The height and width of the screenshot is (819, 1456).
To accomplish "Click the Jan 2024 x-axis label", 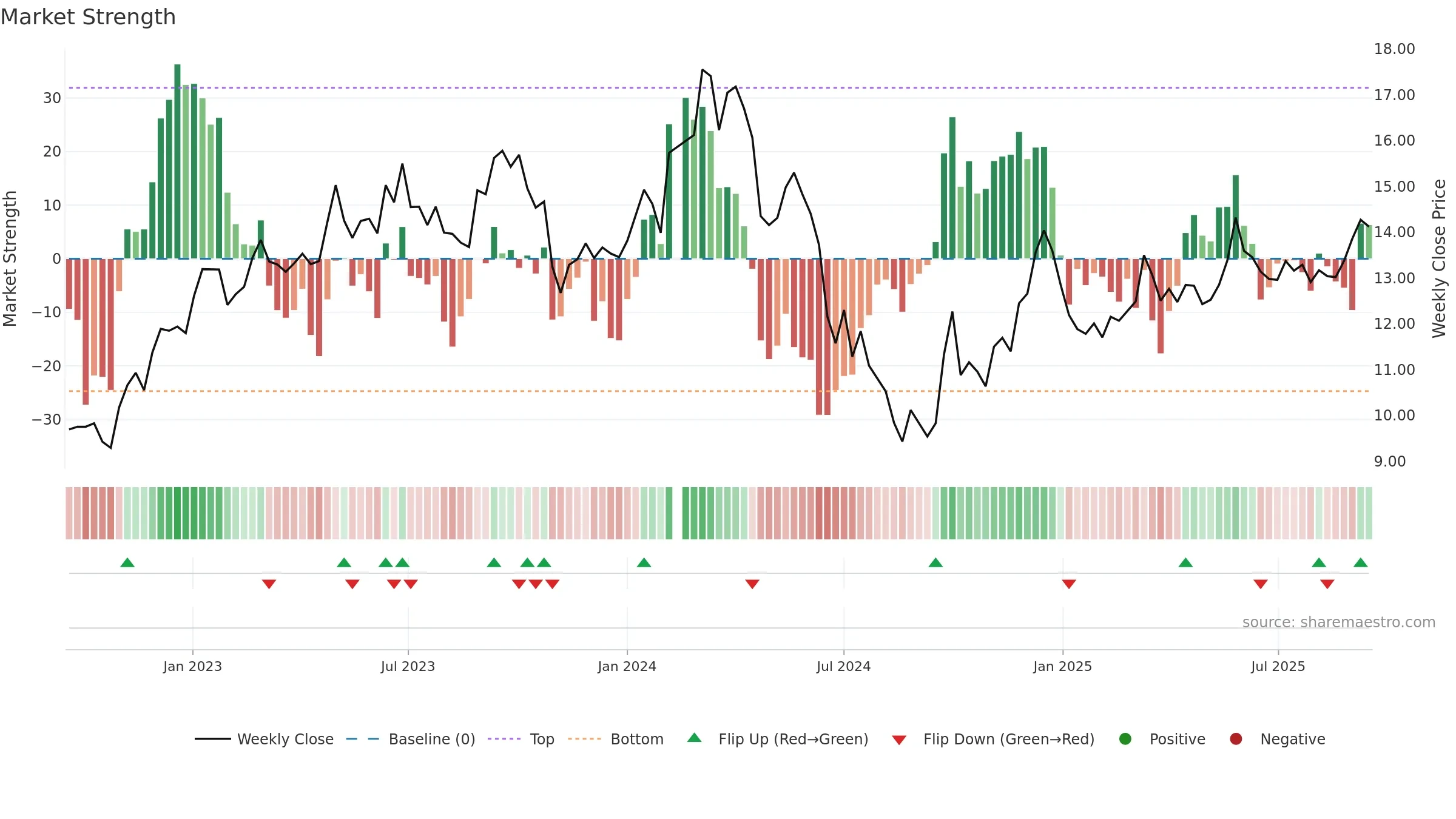I will tap(627, 666).
